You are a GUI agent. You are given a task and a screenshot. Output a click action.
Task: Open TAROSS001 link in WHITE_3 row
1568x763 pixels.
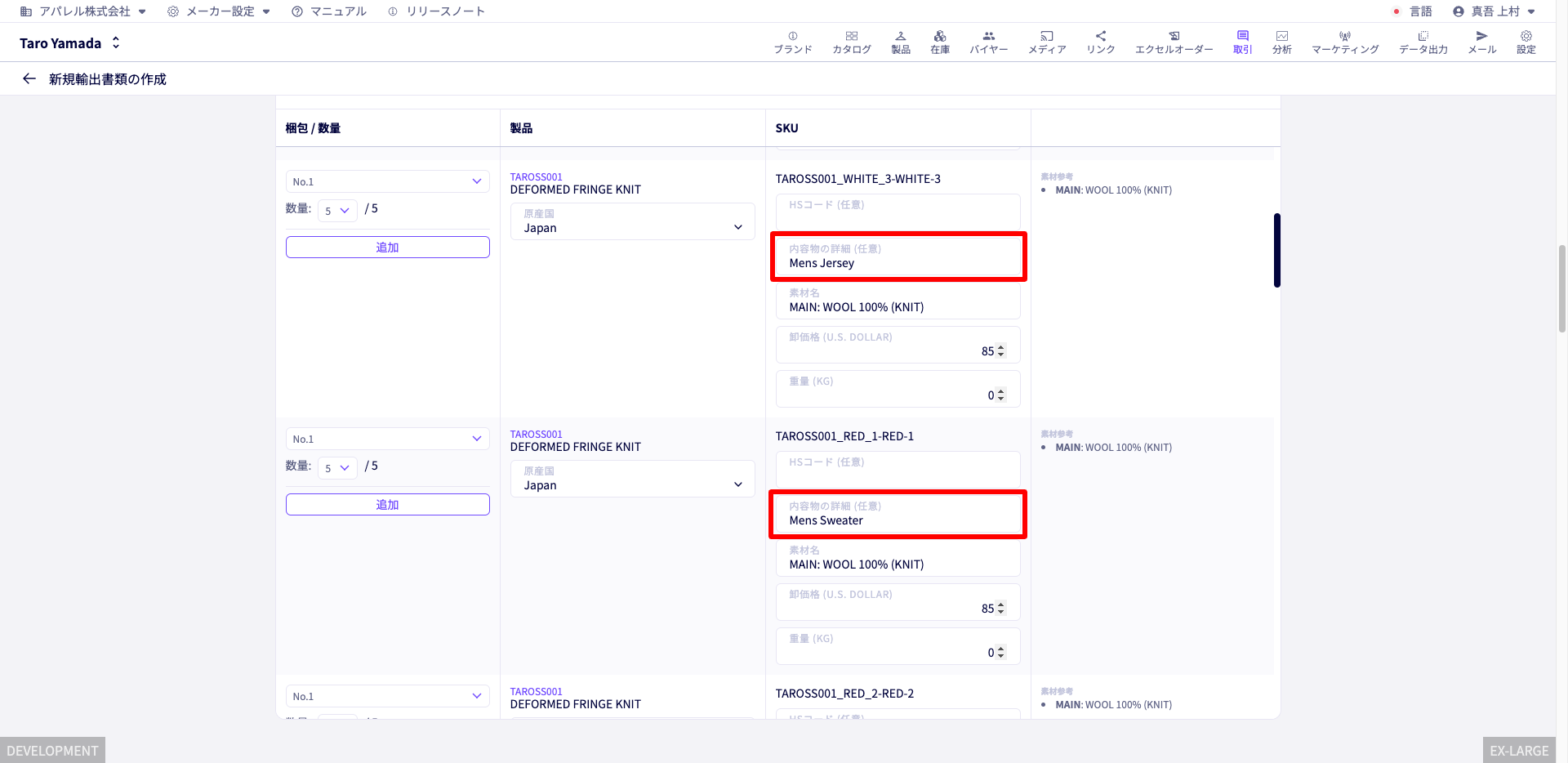(x=536, y=176)
